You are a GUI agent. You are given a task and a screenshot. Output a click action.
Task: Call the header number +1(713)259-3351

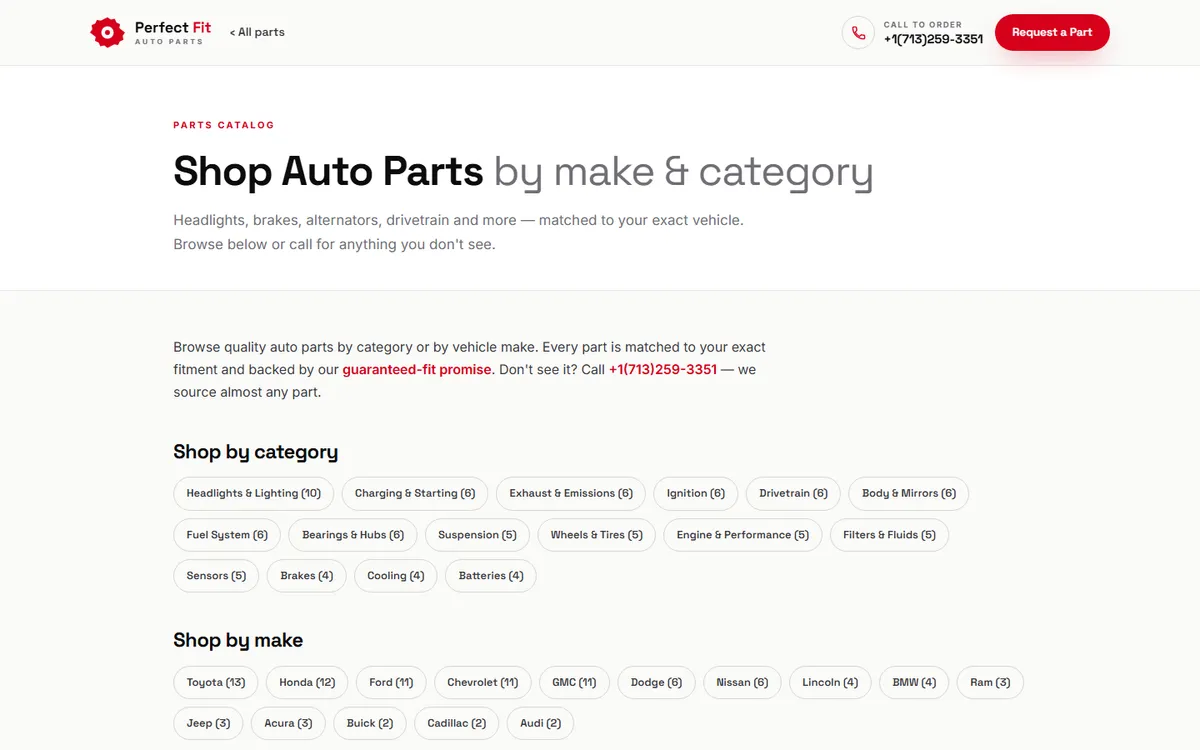tap(933, 39)
